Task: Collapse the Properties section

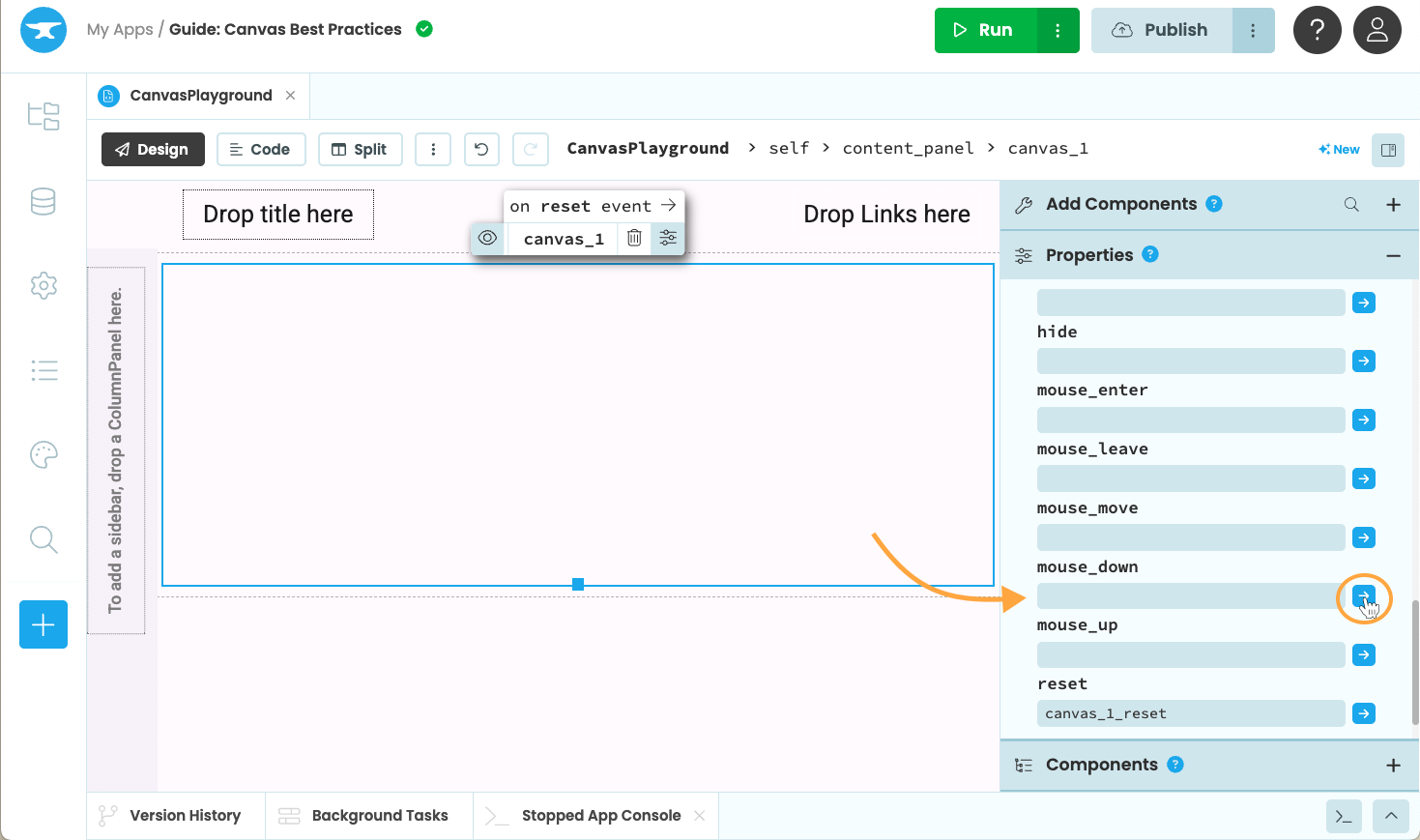Action: (1393, 255)
